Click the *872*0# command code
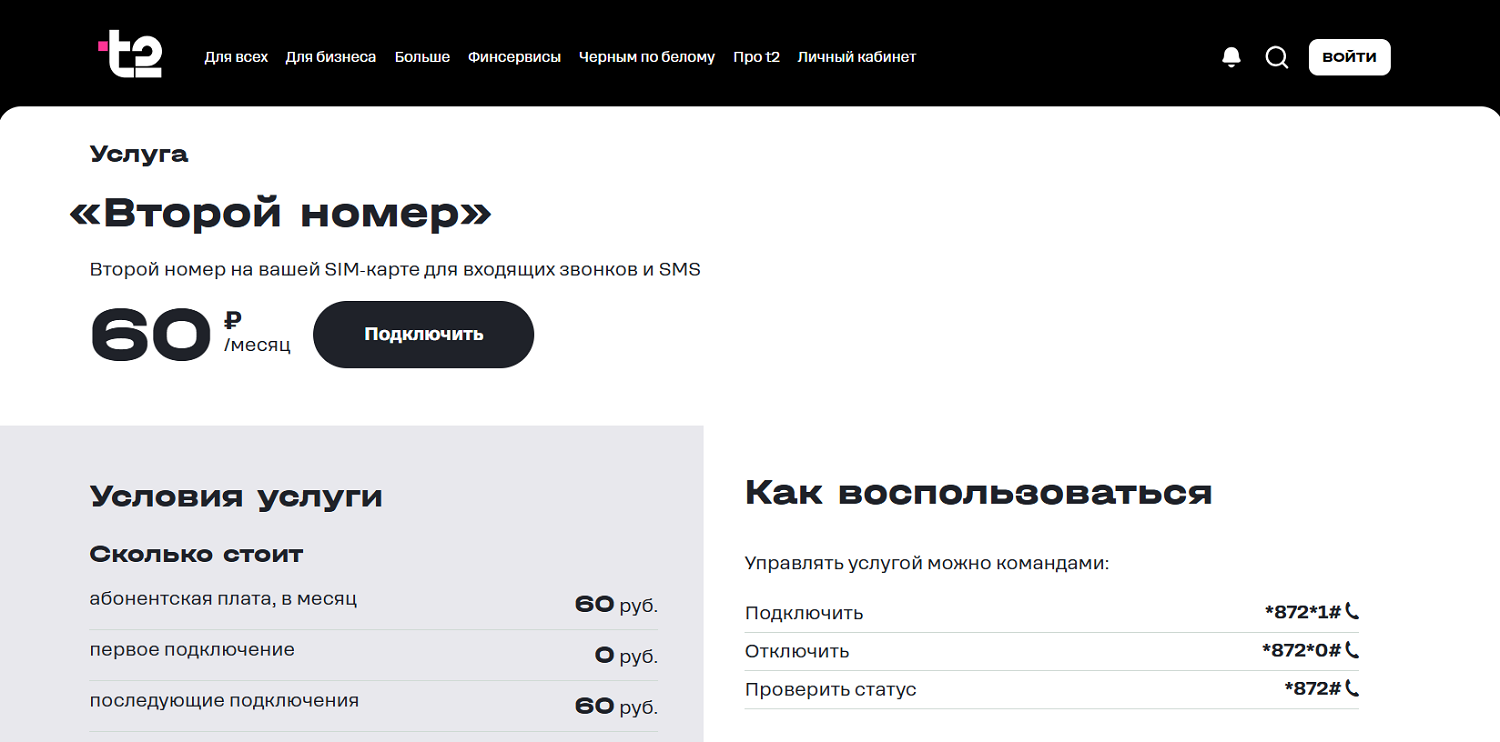Screen dimensions: 1500x742 pyautogui.click(x=1301, y=650)
